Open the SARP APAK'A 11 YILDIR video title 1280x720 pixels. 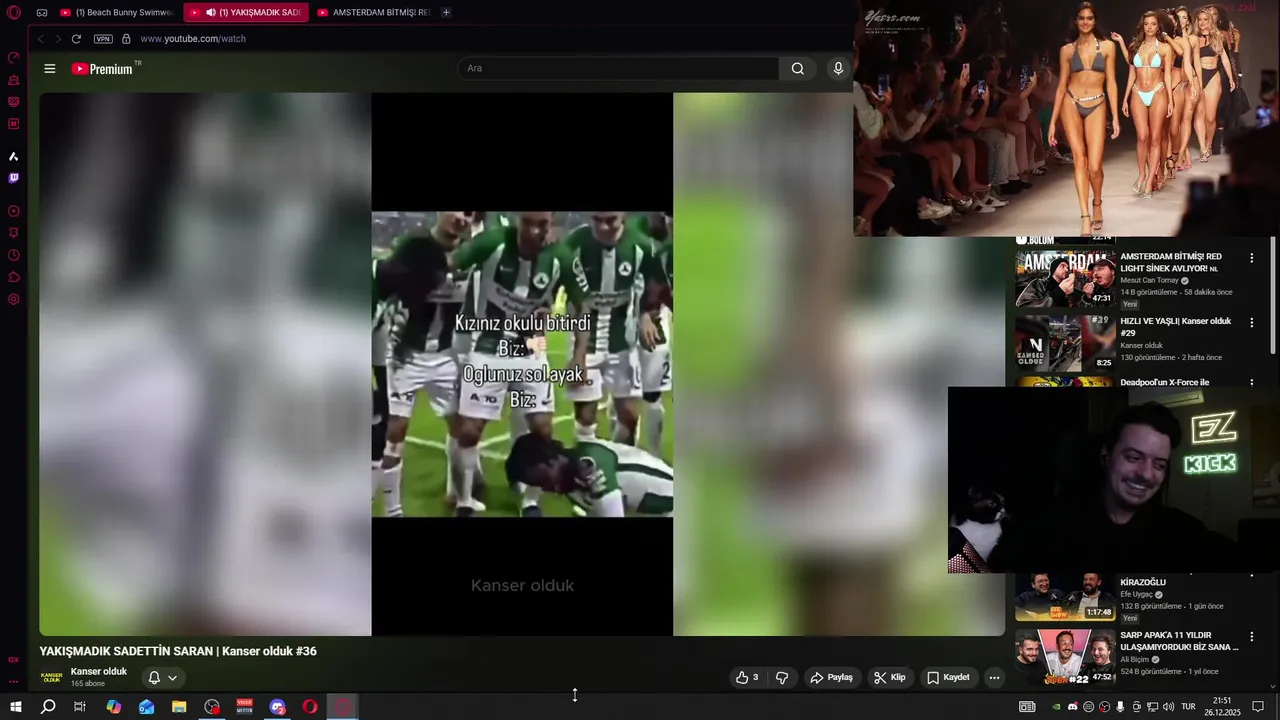coord(1179,641)
